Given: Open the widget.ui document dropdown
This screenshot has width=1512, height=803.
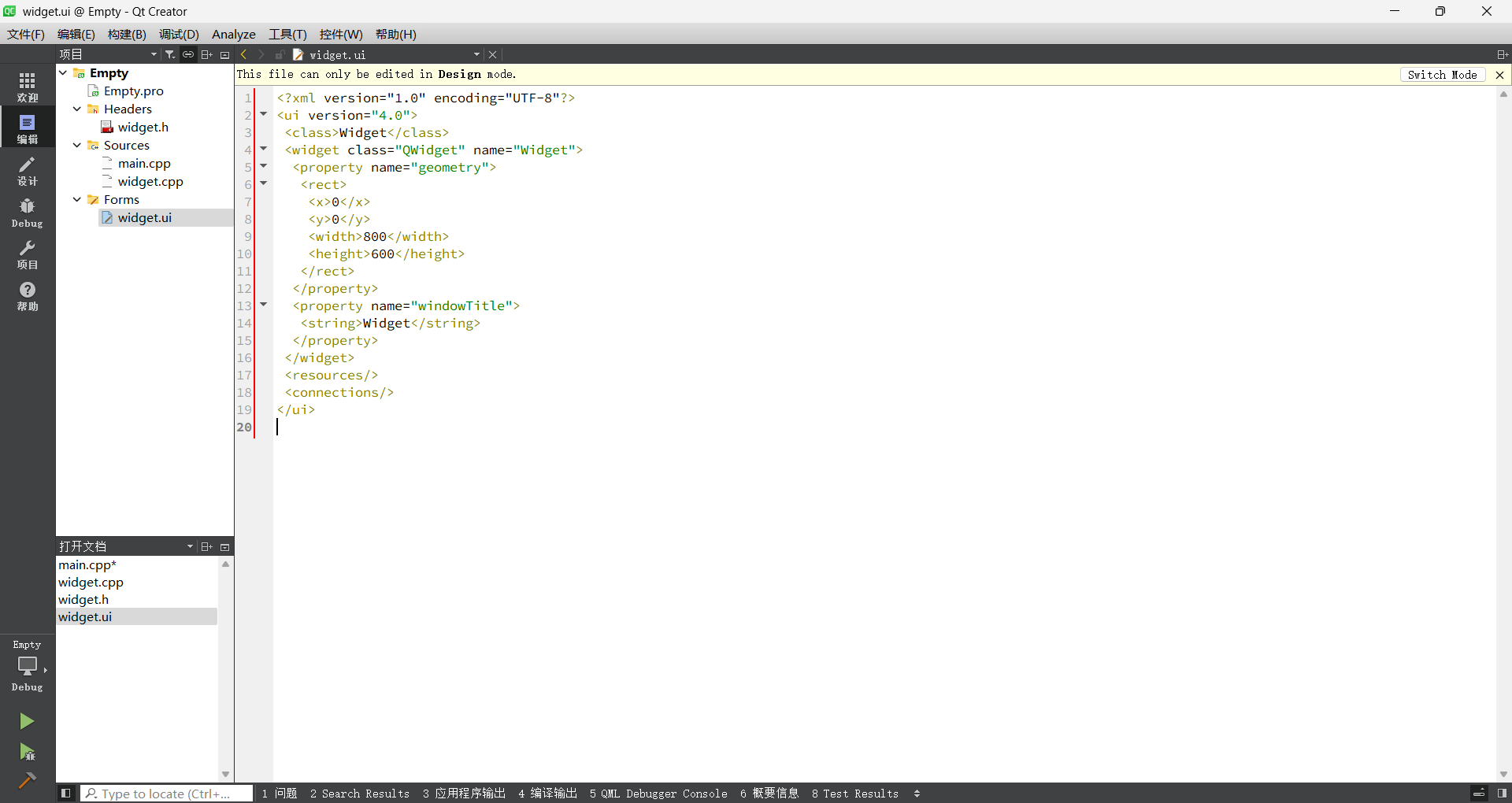Looking at the screenshot, I should (476, 54).
